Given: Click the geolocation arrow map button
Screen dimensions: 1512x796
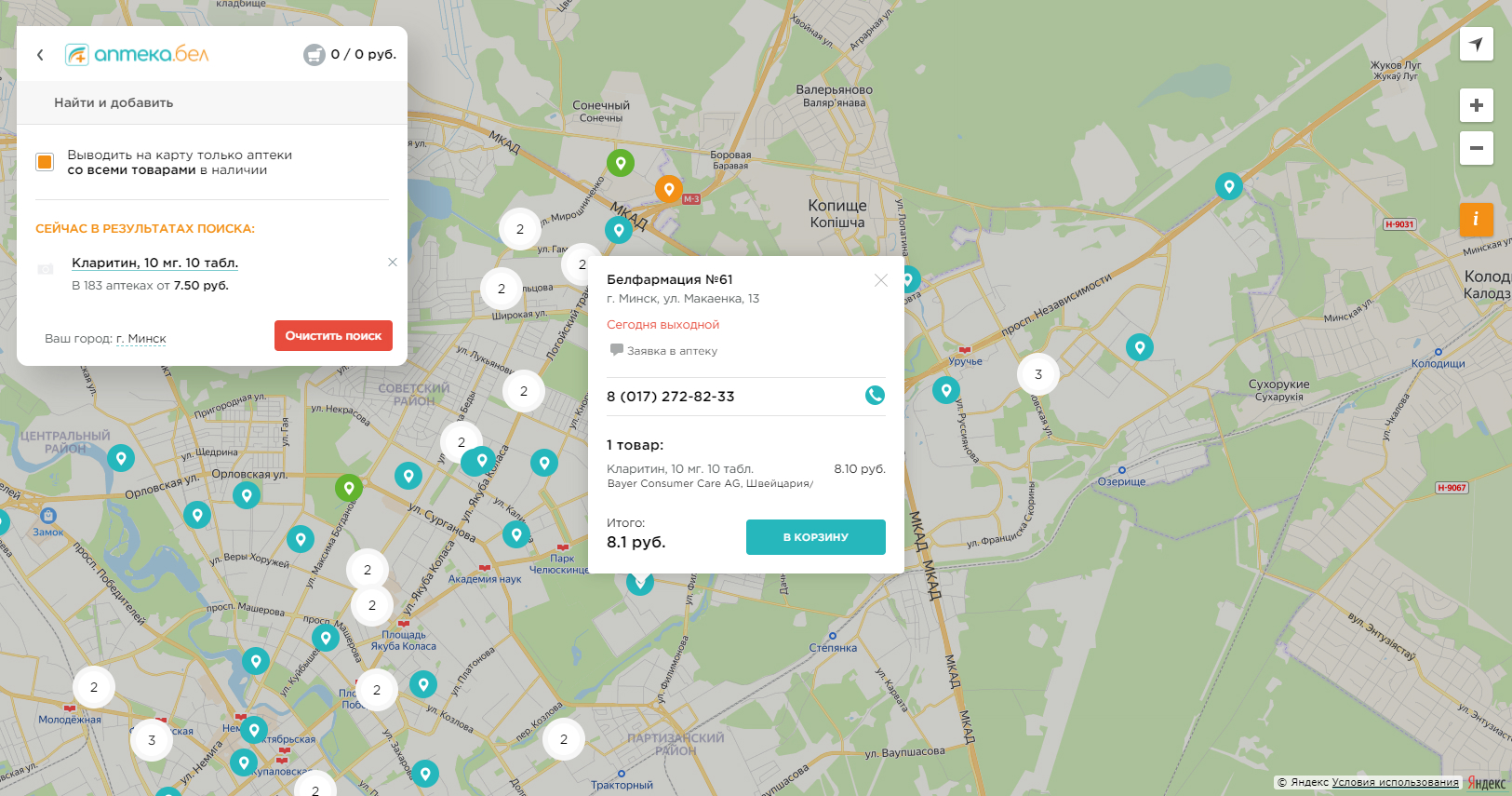Looking at the screenshot, I should point(1477,44).
